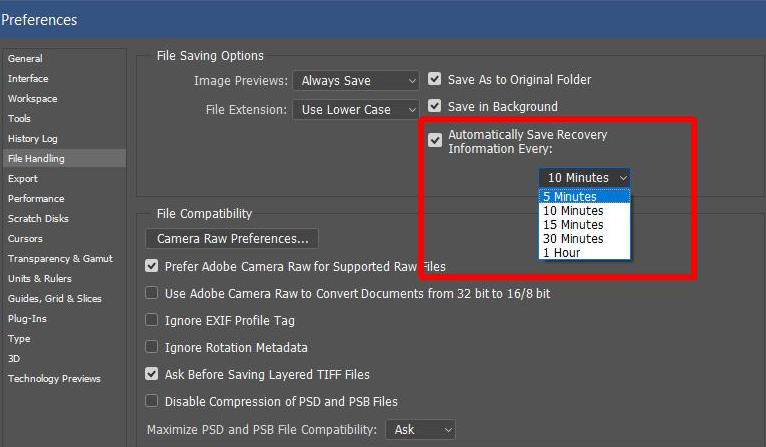The width and height of the screenshot is (766, 447).
Task: Choose 15 Minutes from the interval list
Action: (x=584, y=225)
